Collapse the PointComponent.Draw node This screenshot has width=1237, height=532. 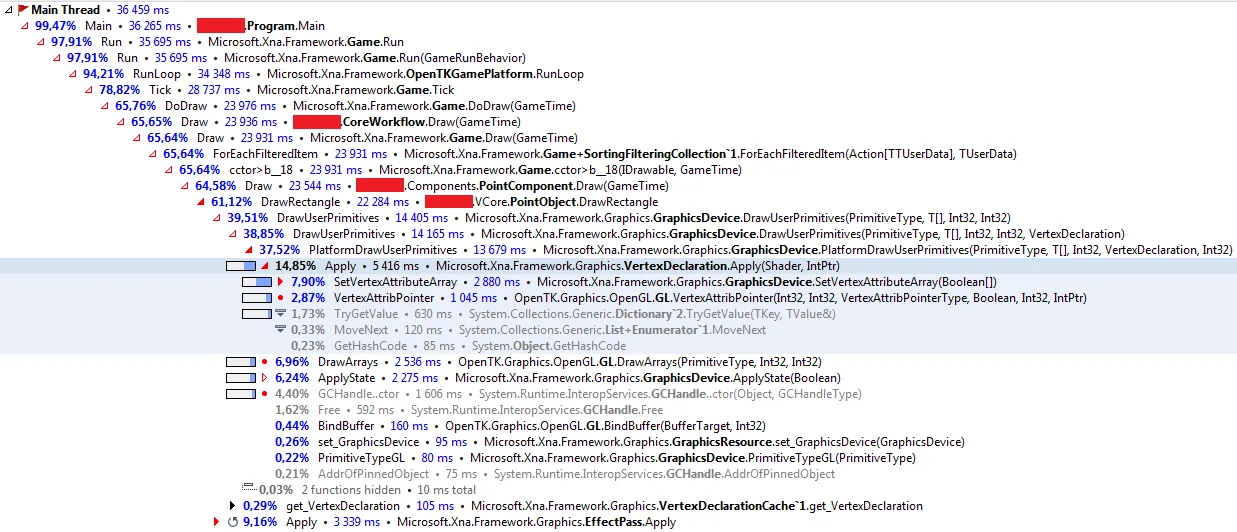(185, 186)
